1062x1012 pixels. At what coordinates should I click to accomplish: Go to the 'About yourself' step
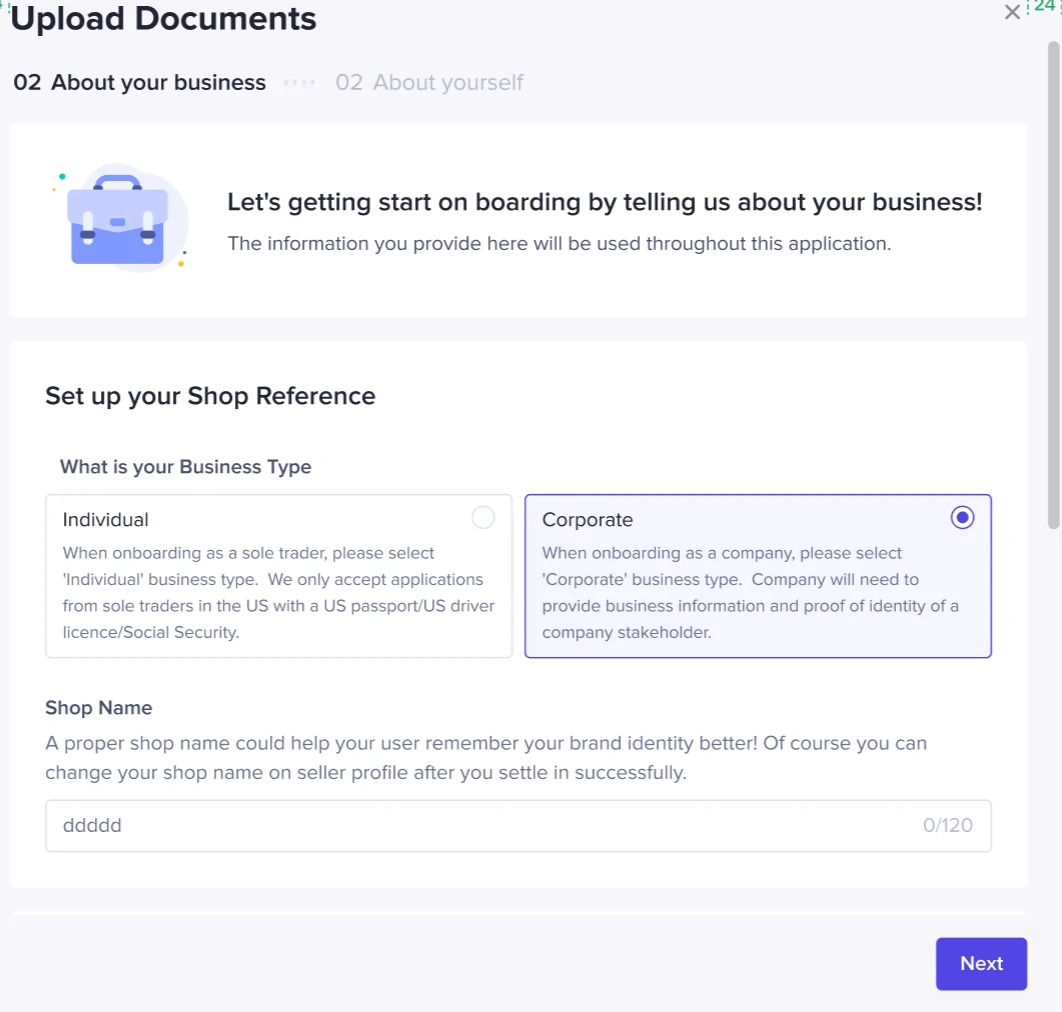pos(429,83)
